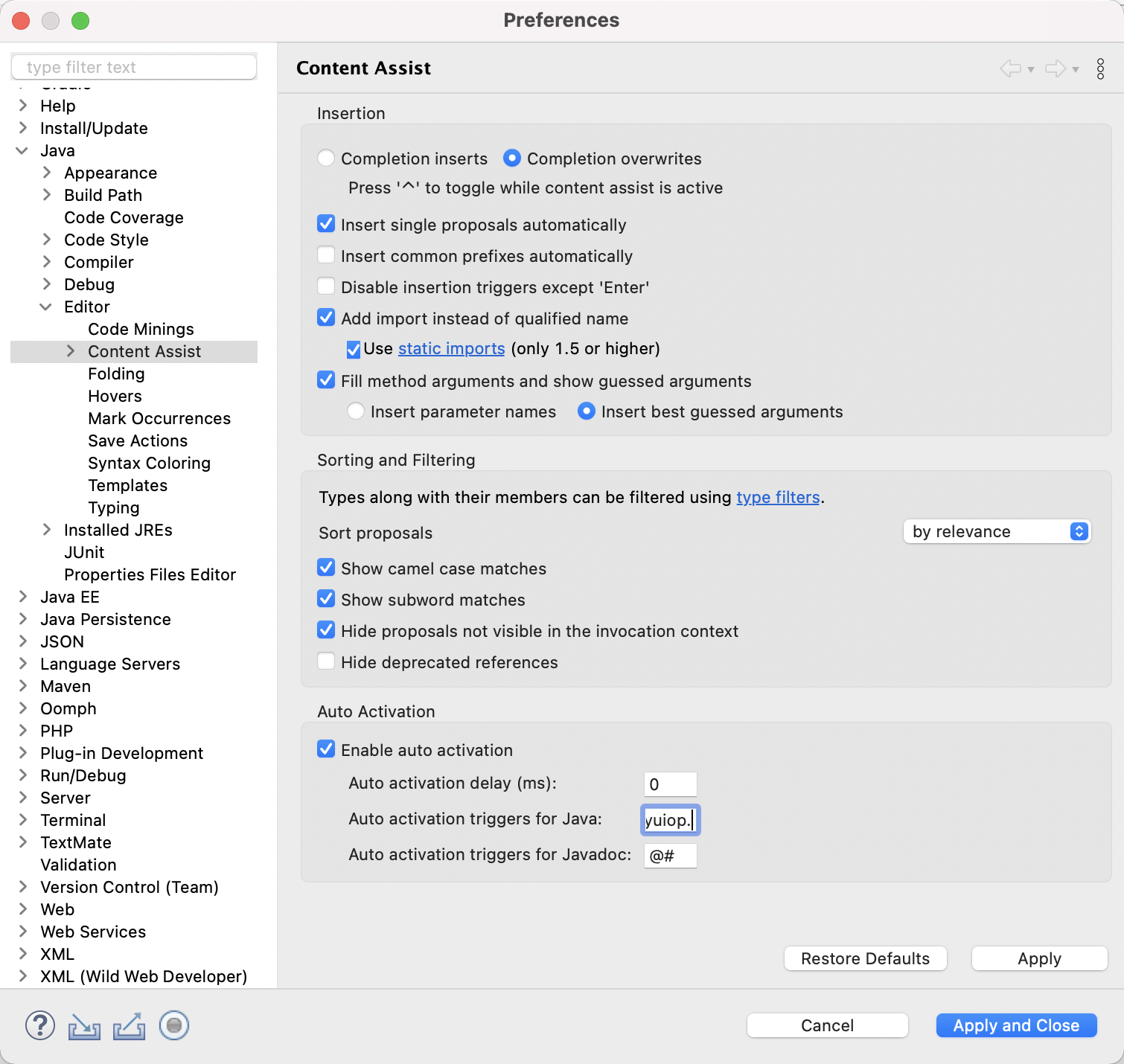Open the type filters link
1124x1064 pixels.
(x=778, y=497)
